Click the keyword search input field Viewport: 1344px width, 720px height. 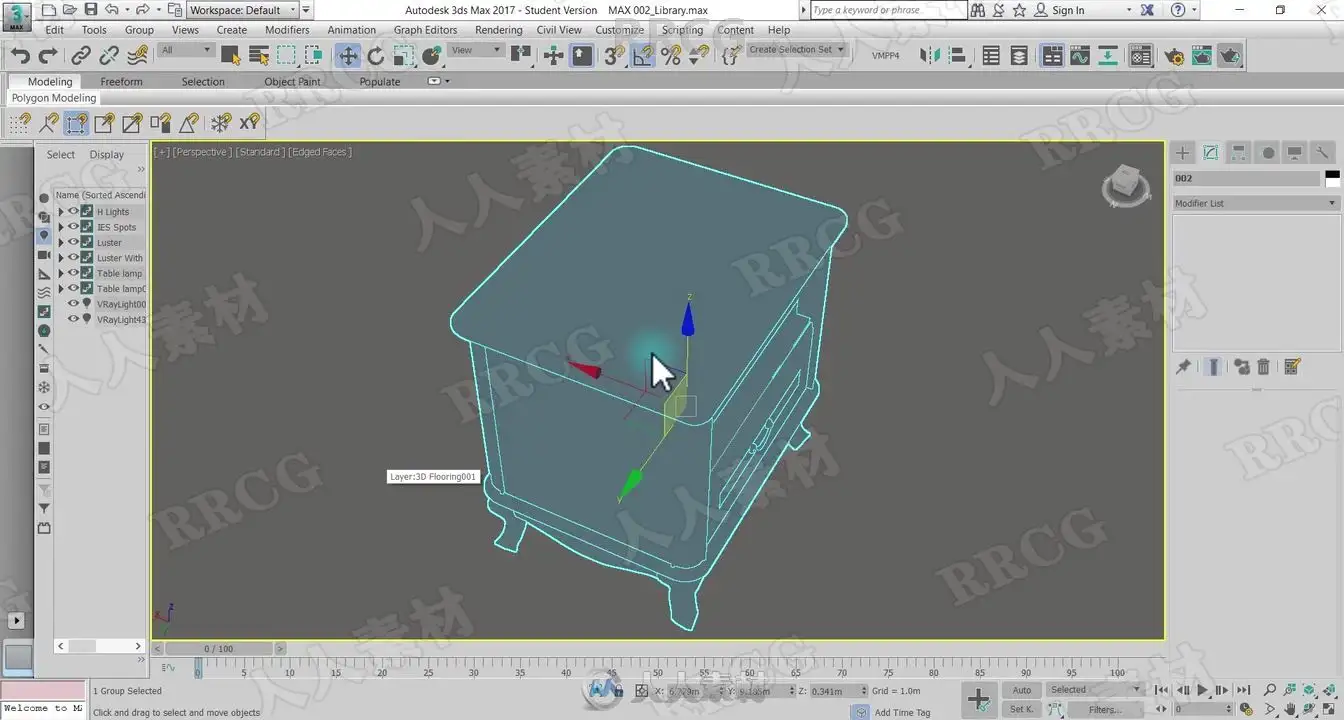(x=888, y=10)
